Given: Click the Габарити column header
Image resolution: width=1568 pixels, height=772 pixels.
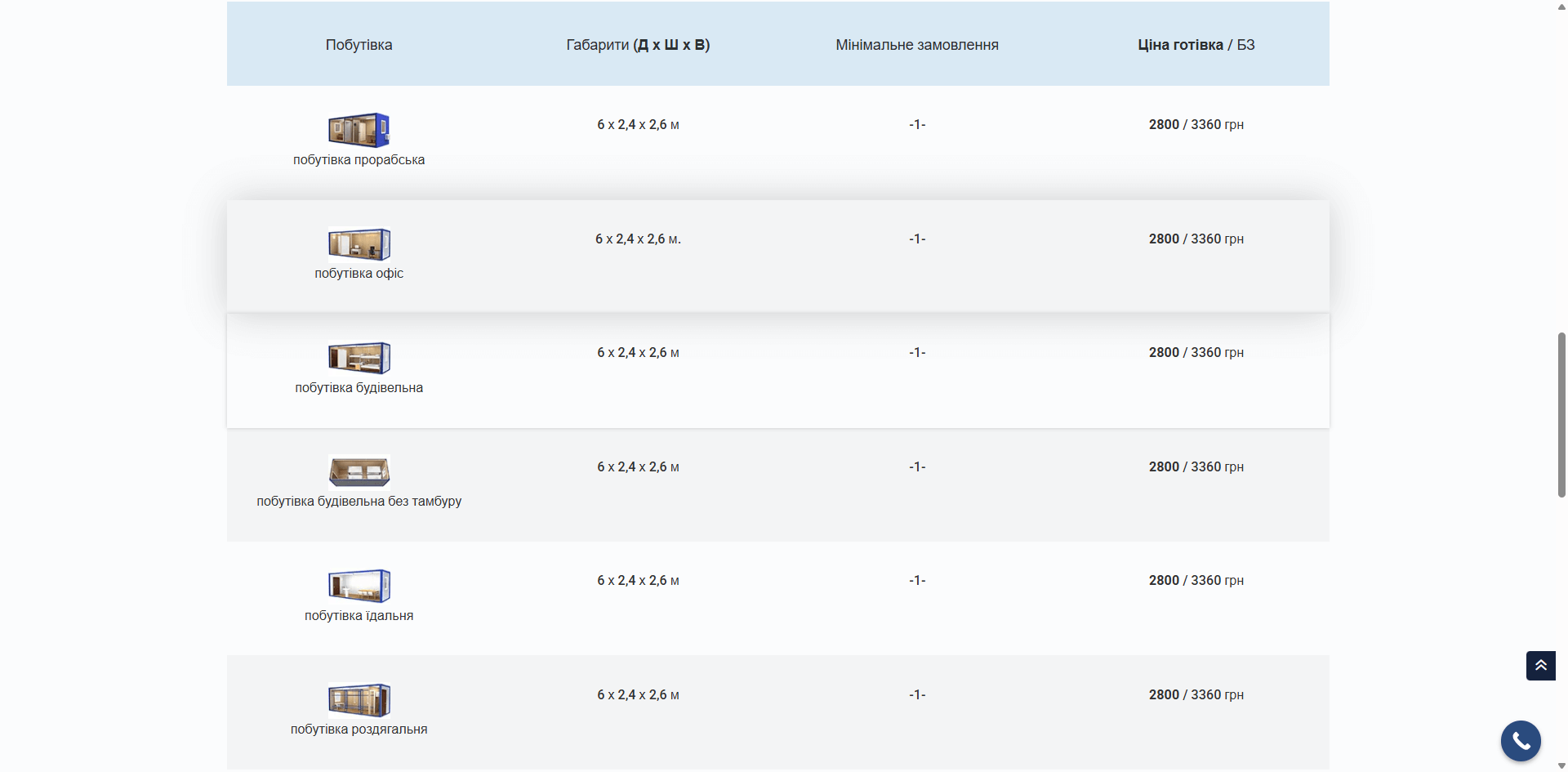Looking at the screenshot, I should (x=638, y=45).
